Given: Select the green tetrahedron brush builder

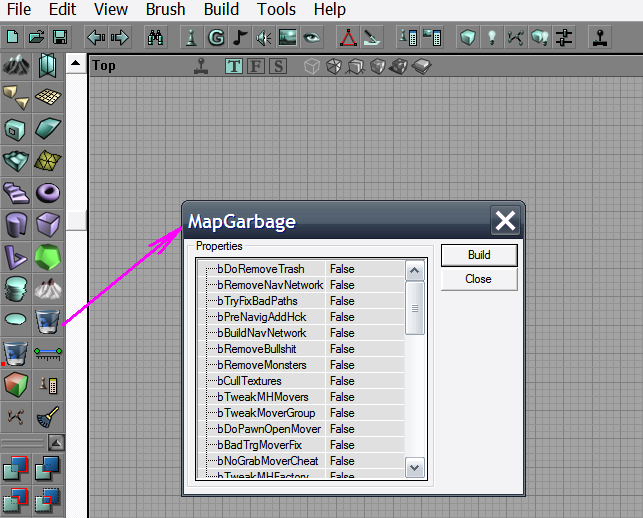Looking at the screenshot, I should [x=47, y=256].
